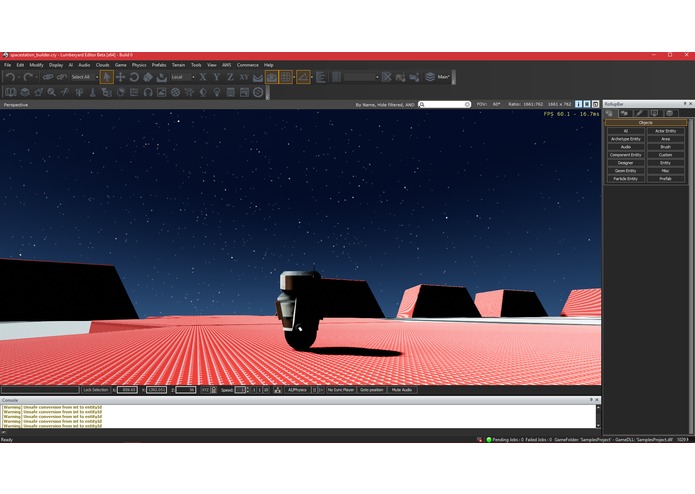Toggle the AI/Physics button
This screenshot has width=695, height=494.
(297, 390)
